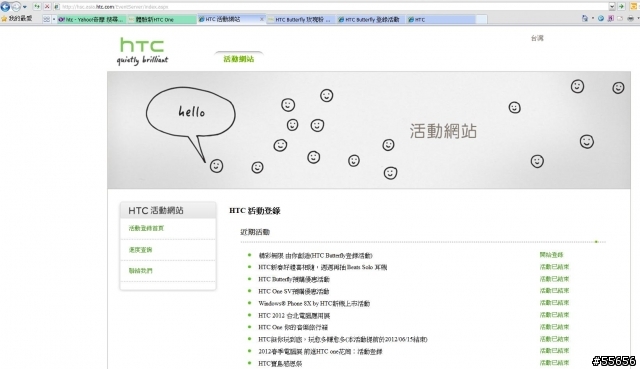Click the hello speech bubble in banner
The width and height of the screenshot is (640, 369).
(191, 111)
